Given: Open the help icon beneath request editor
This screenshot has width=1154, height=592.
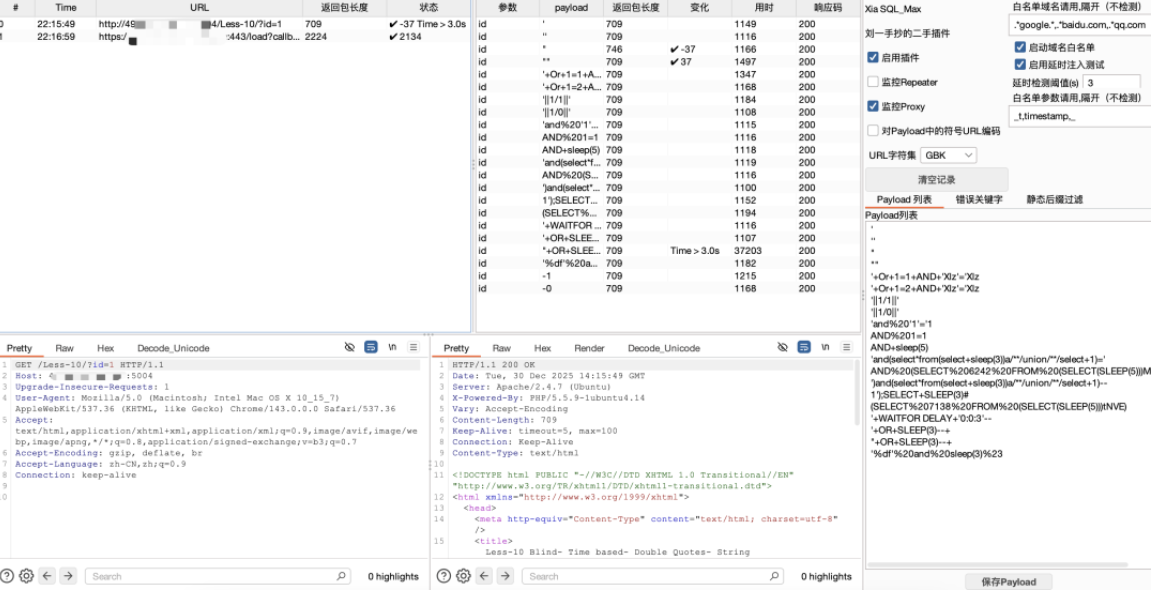Looking at the screenshot, I should click(8, 576).
